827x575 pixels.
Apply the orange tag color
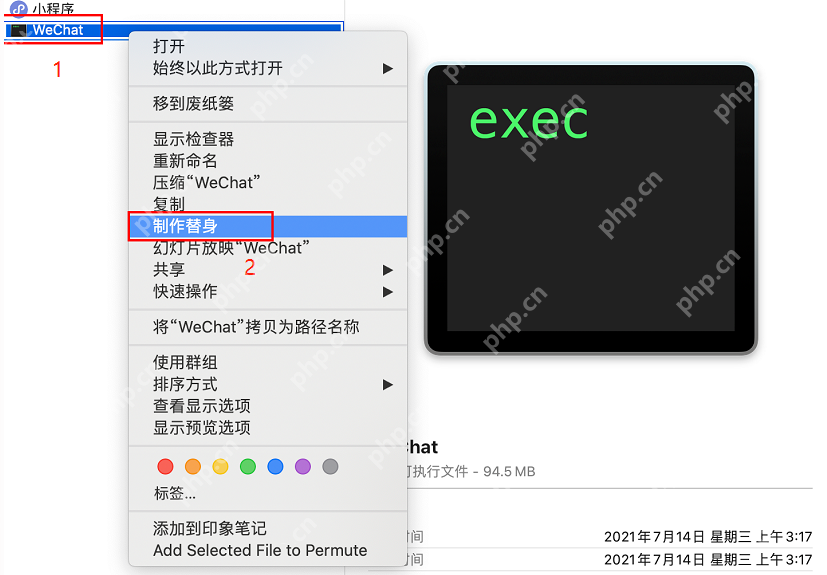click(x=193, y=466)
